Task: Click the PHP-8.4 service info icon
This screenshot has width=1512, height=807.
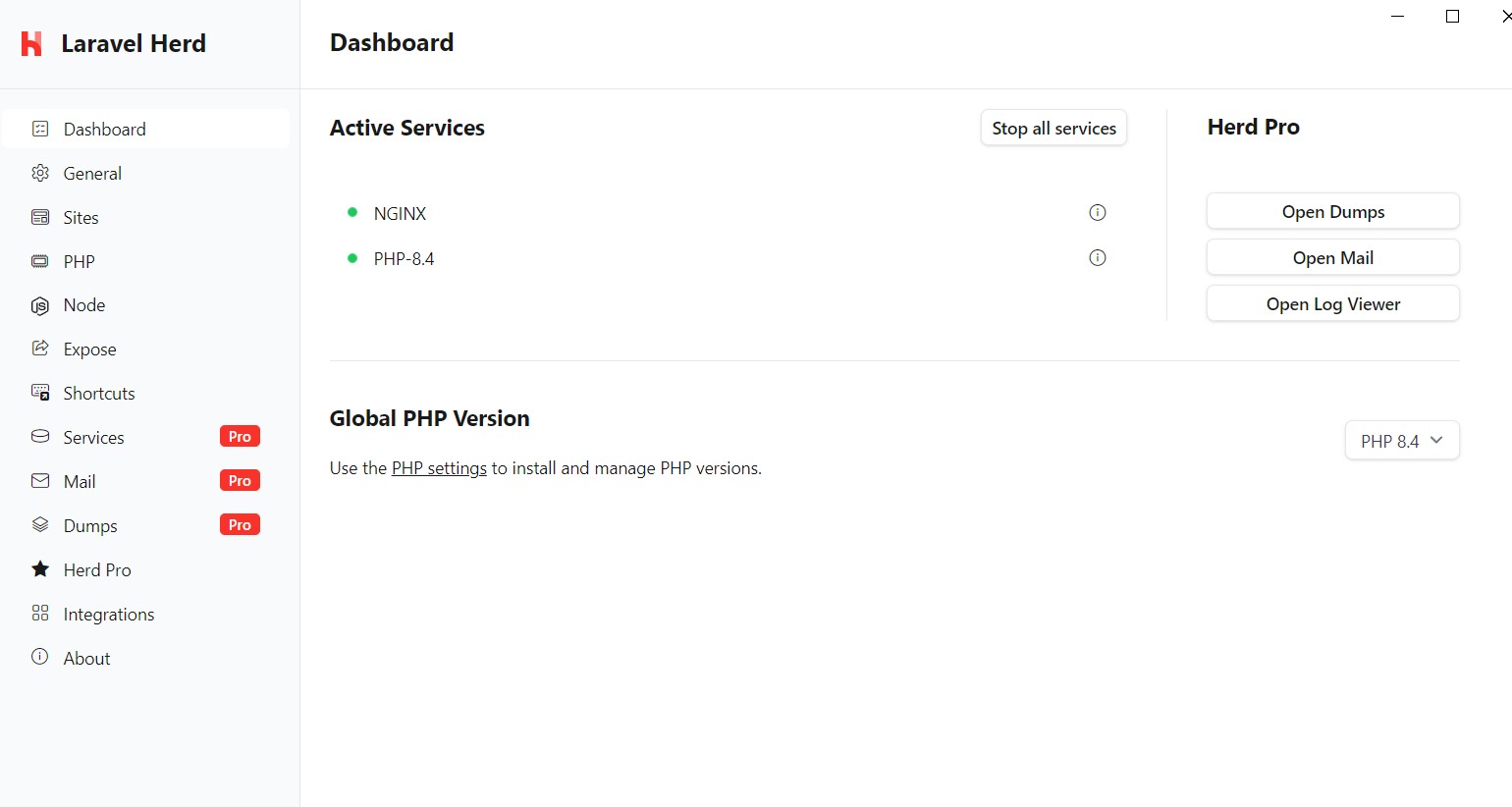Action: click(x=1098, y=258)
